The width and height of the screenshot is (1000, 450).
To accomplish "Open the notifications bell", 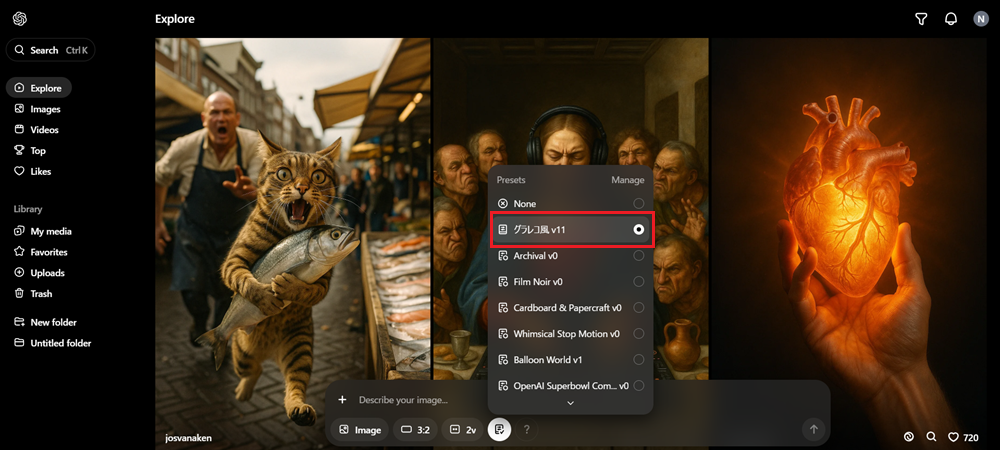I will (x=951, y=19).
